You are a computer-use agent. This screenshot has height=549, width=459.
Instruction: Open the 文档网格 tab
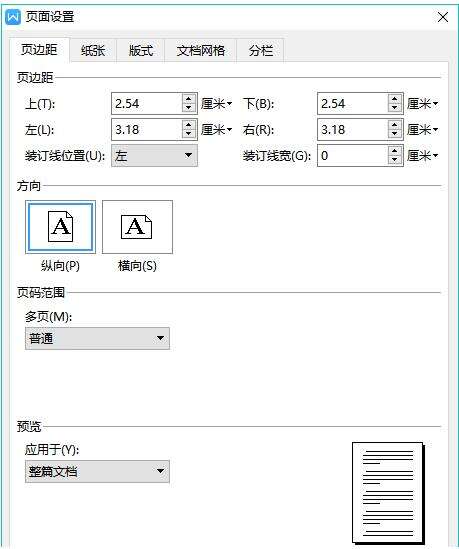[x=201, y=51]
